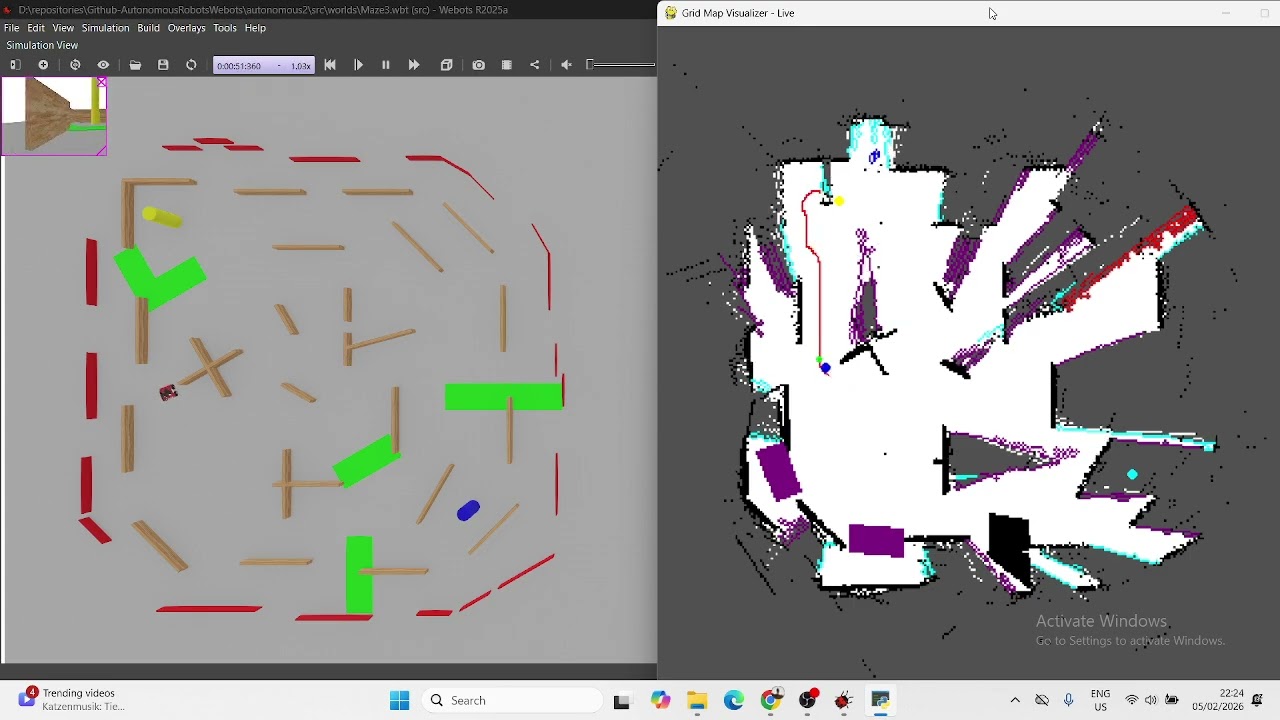Toggle the 3D rendering cube icon

pos(447,65)
